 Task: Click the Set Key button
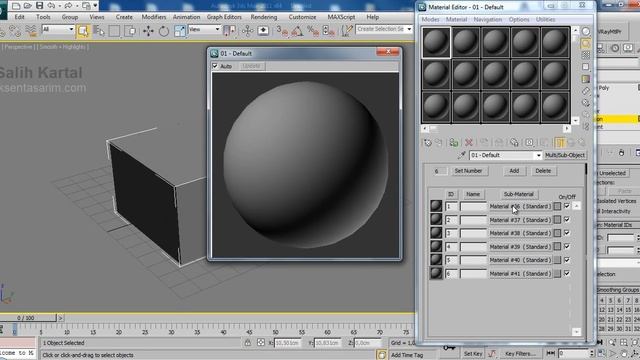[x=473, y=353]
